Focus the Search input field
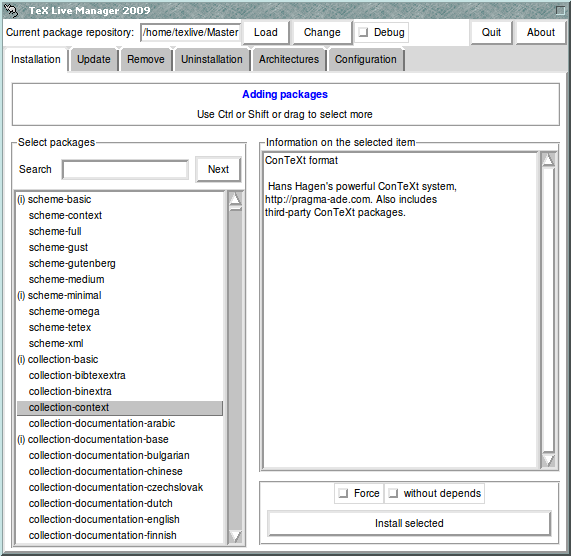571x556 pixels. 125,170
